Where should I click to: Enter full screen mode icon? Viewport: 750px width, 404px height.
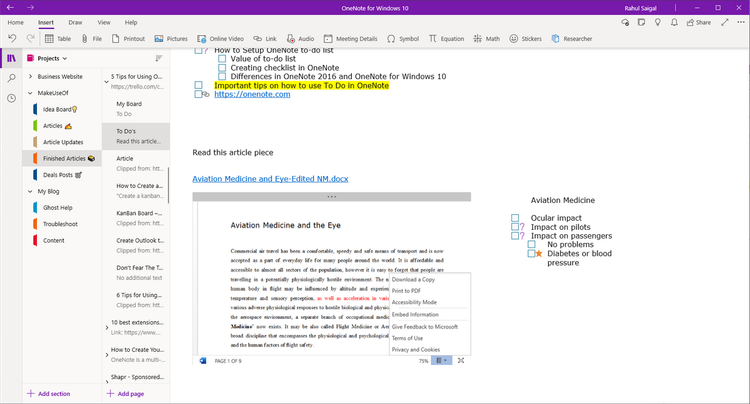pos(725,22)
